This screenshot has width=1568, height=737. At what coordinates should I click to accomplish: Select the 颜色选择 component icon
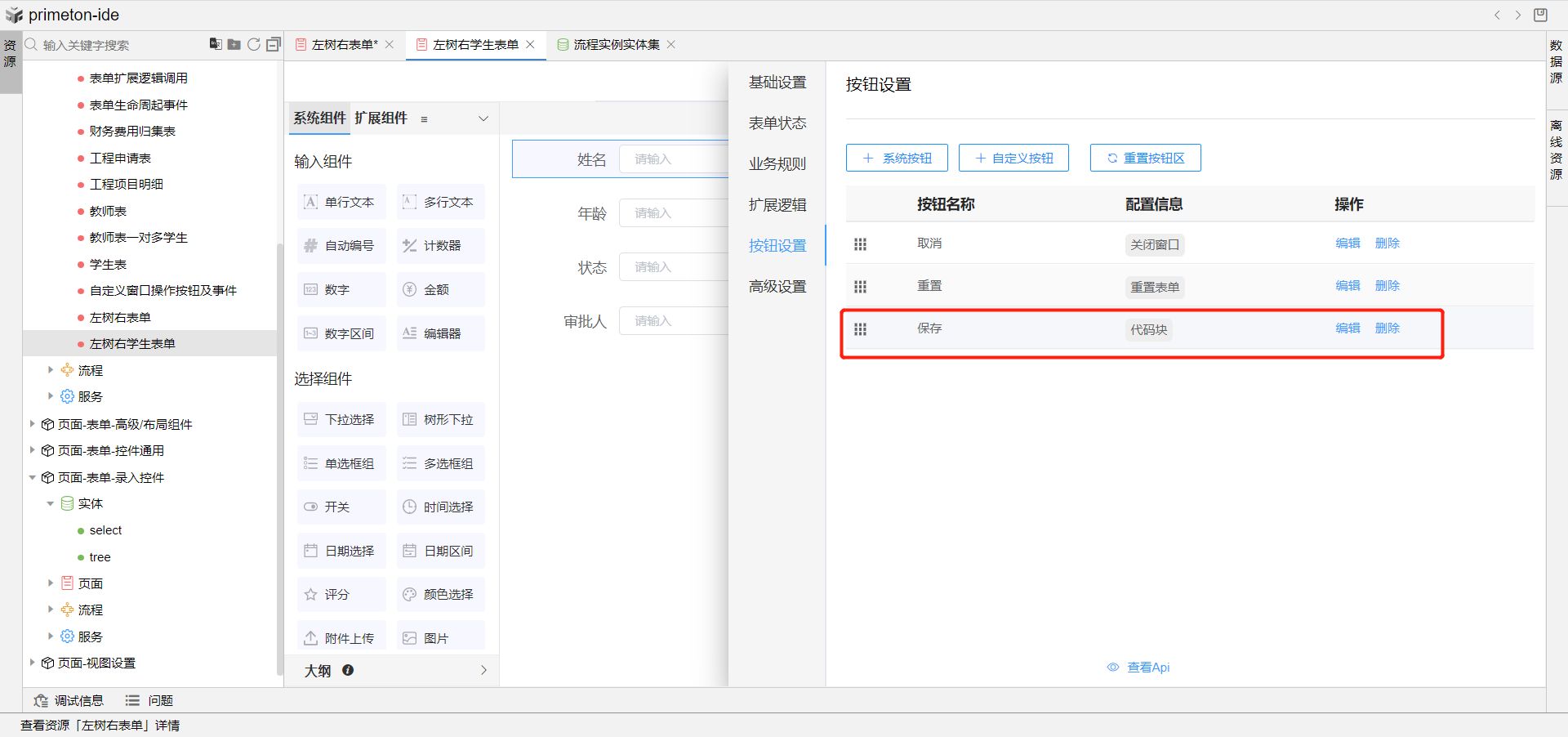click(x=409, y=595)
